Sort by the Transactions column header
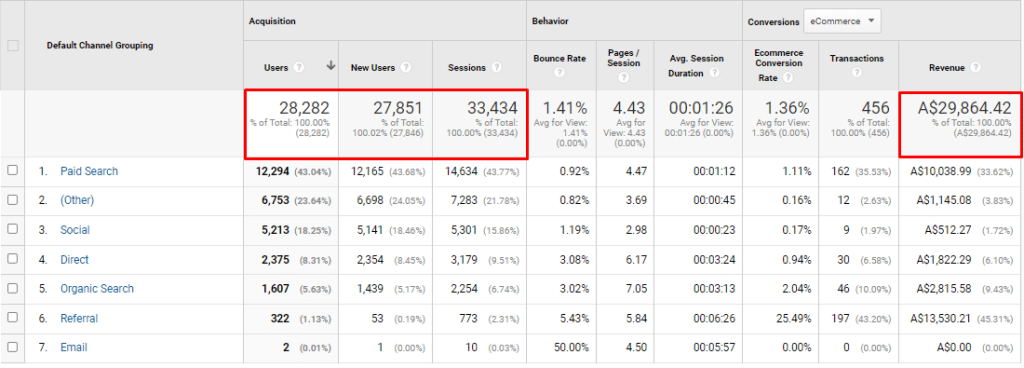Image resolution: width=1024 pixels, height=368 pixels. 857,58
